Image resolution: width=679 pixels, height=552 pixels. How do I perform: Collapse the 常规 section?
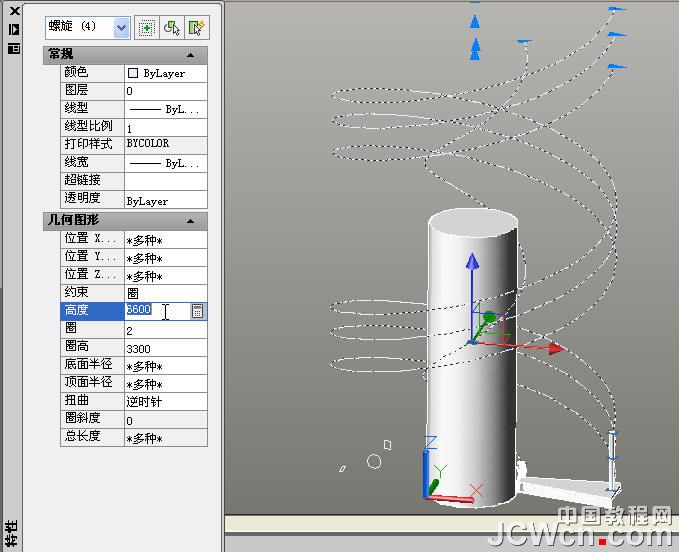[190, 55]
